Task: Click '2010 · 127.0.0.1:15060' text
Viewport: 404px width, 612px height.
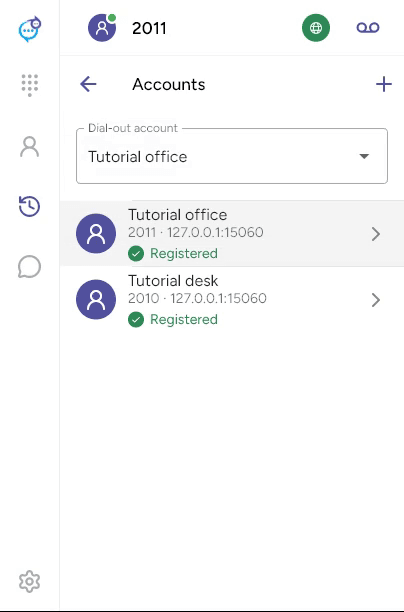Action: (197, 298)
